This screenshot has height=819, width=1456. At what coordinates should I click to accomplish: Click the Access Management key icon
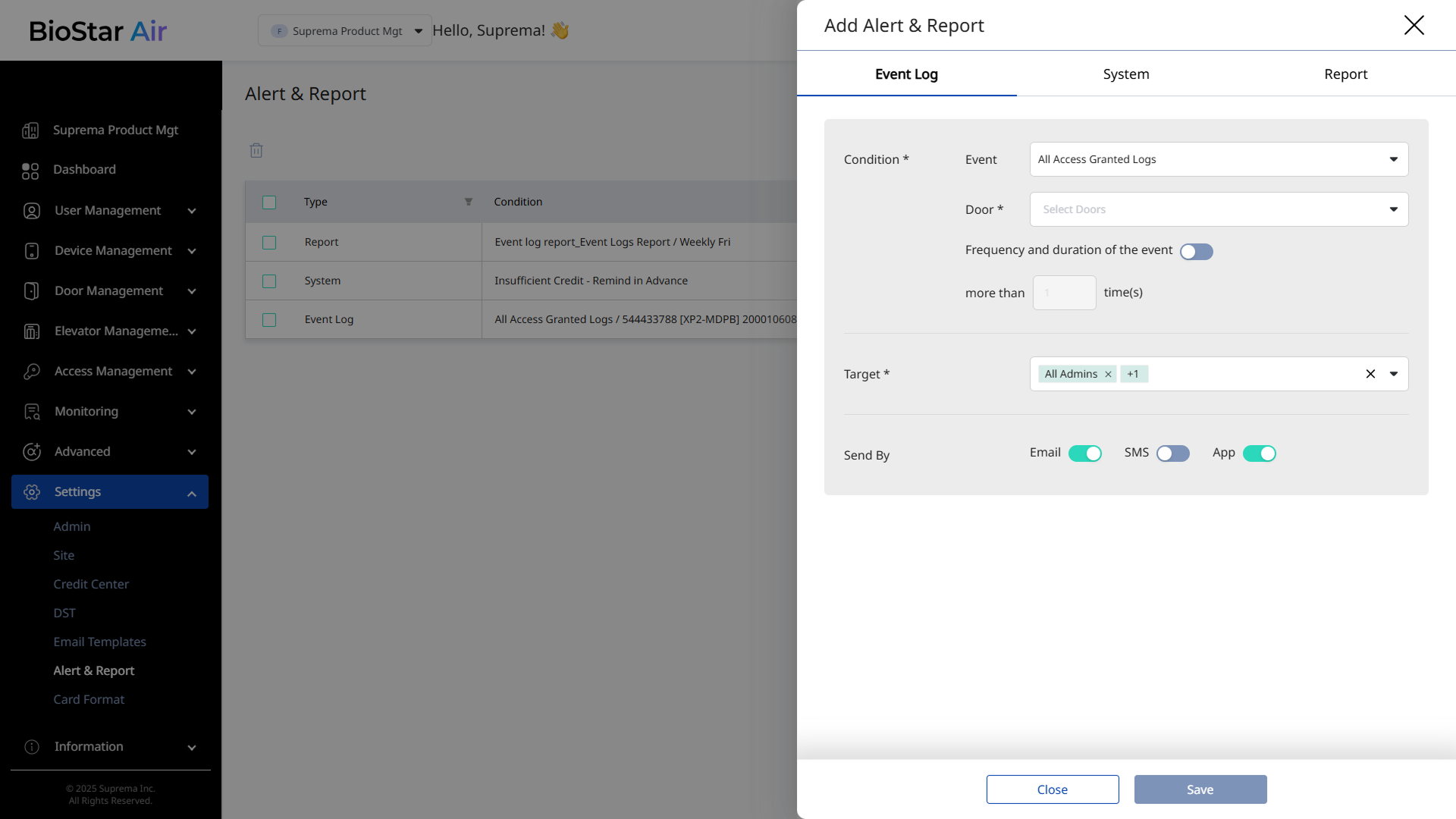pyautogui.click(x=31, y=372)
